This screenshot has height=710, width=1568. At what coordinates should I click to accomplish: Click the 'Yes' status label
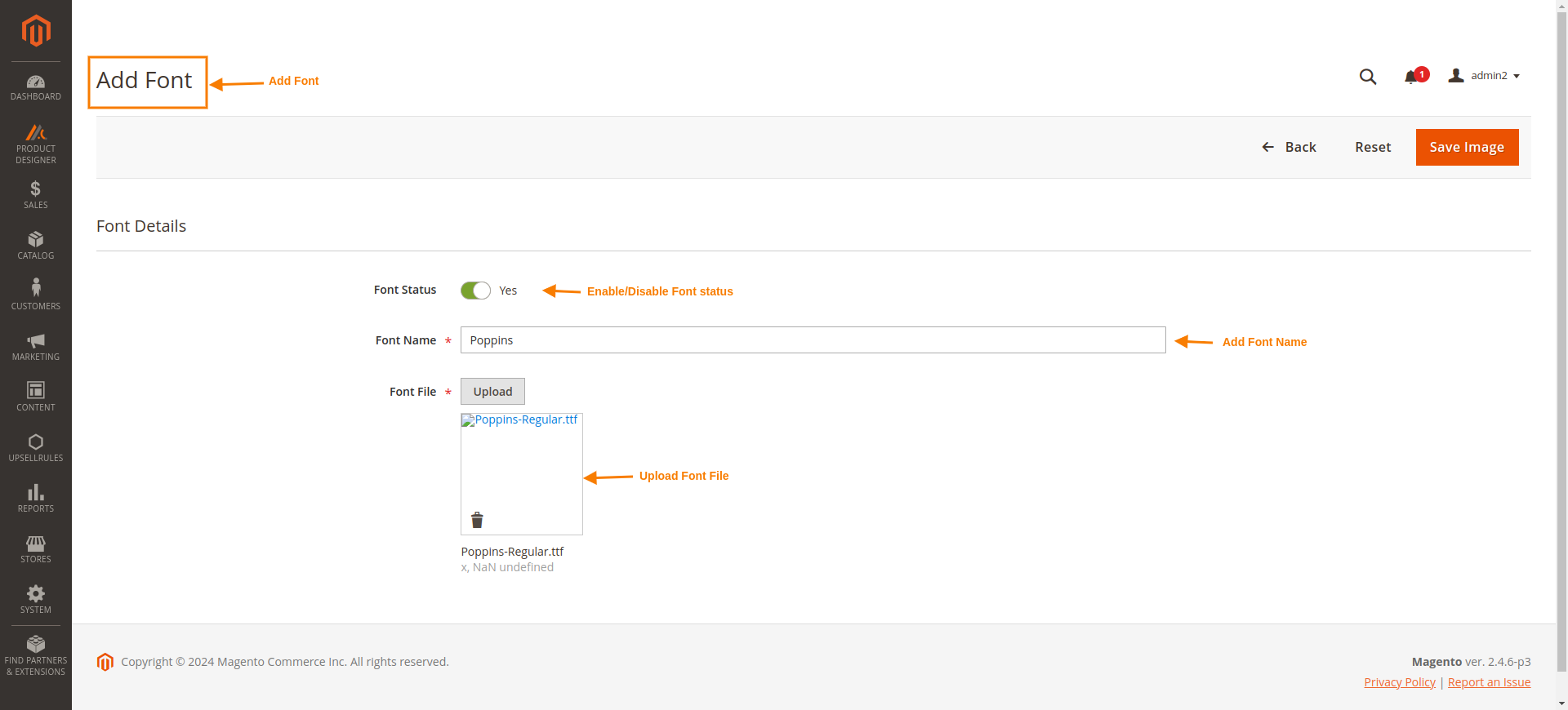coord(508,291)
